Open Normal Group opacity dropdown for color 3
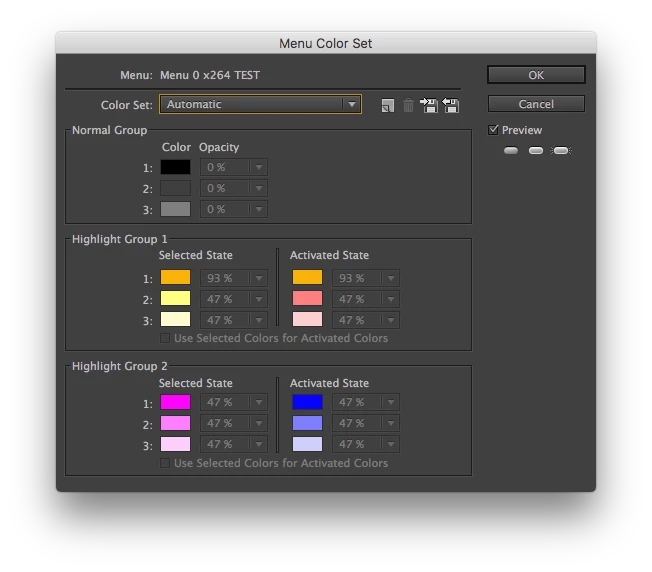 234,209
